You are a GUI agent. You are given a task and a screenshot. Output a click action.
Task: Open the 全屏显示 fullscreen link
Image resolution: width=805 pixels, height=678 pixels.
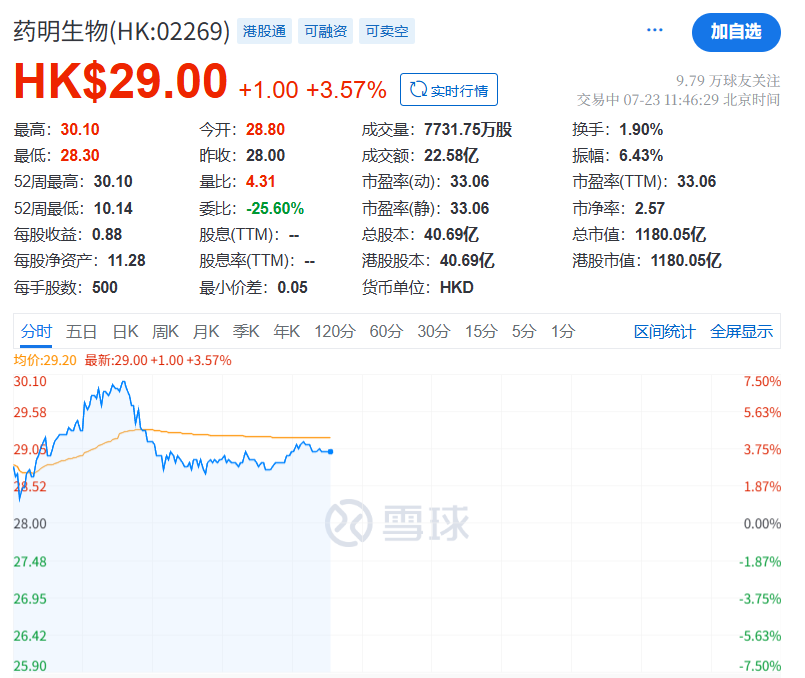741,332
